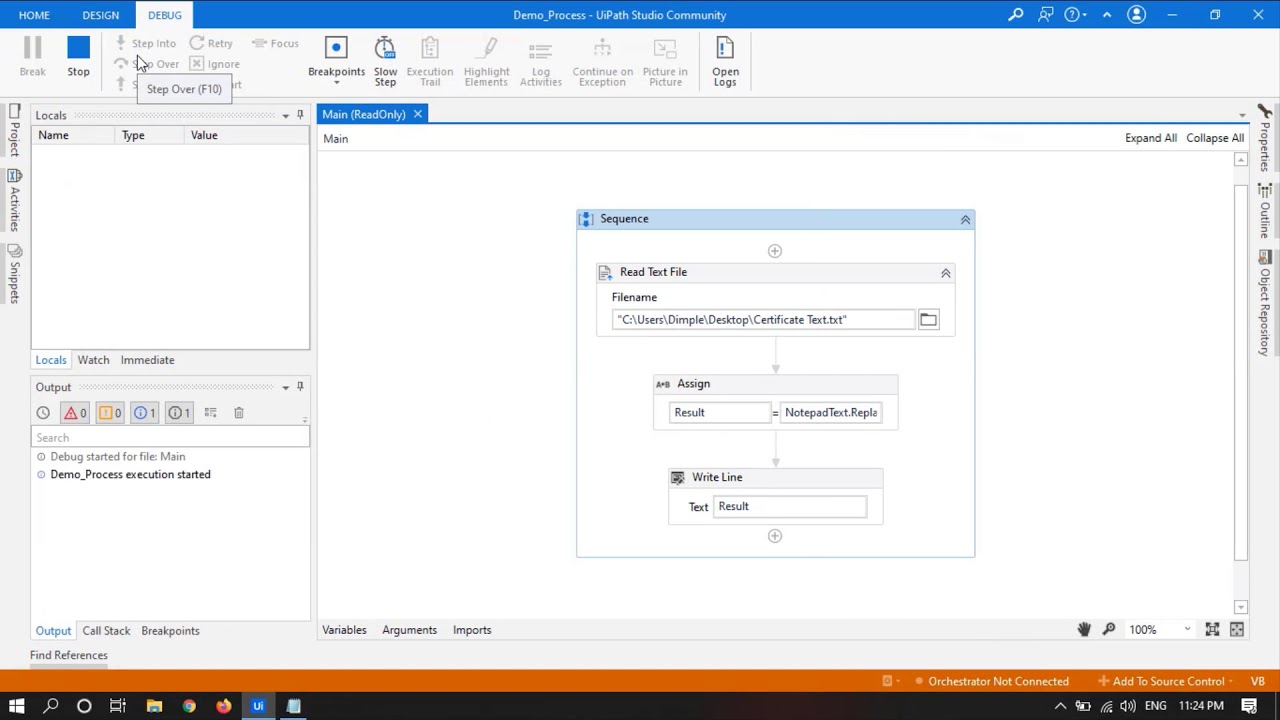Switch to the Locals tab
The image size is (1280, 720).
click(51, 360)
